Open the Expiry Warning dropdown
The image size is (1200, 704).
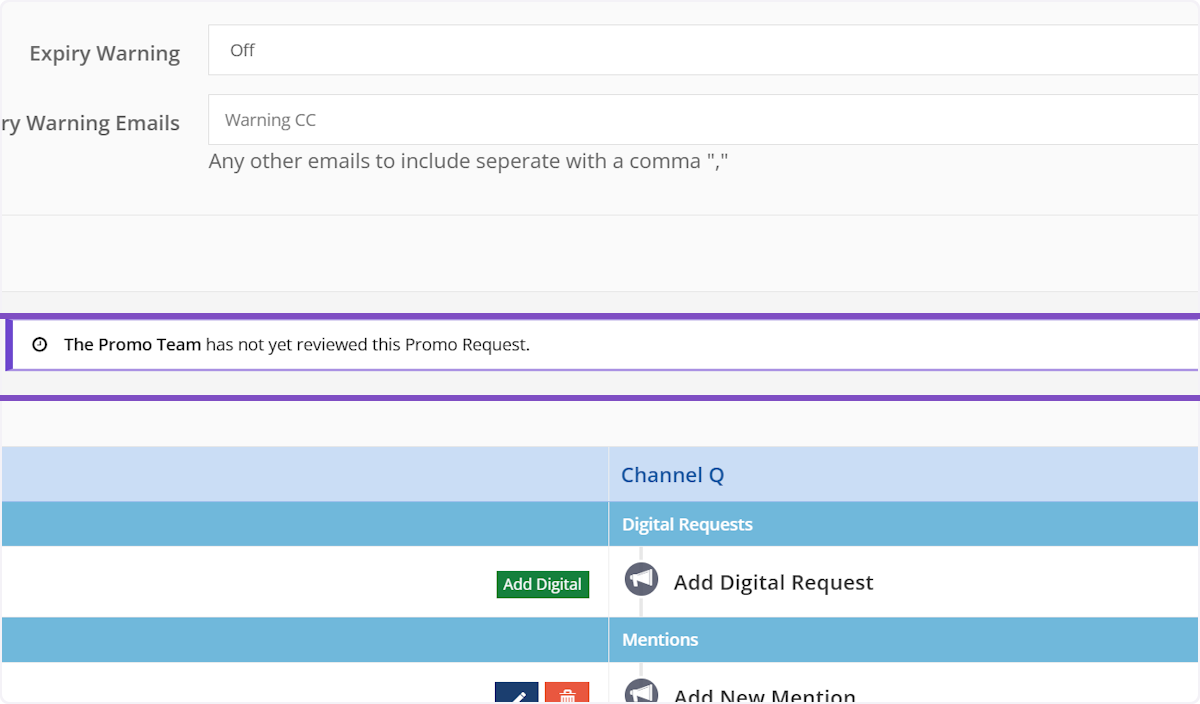[x=703, y=50]
